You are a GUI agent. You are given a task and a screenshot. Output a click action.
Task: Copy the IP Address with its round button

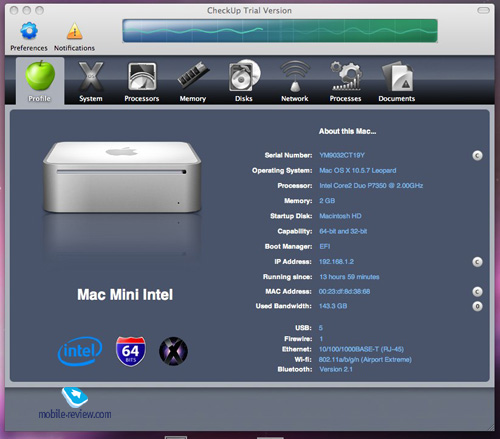pyautogui.click(x=477, y=262)
